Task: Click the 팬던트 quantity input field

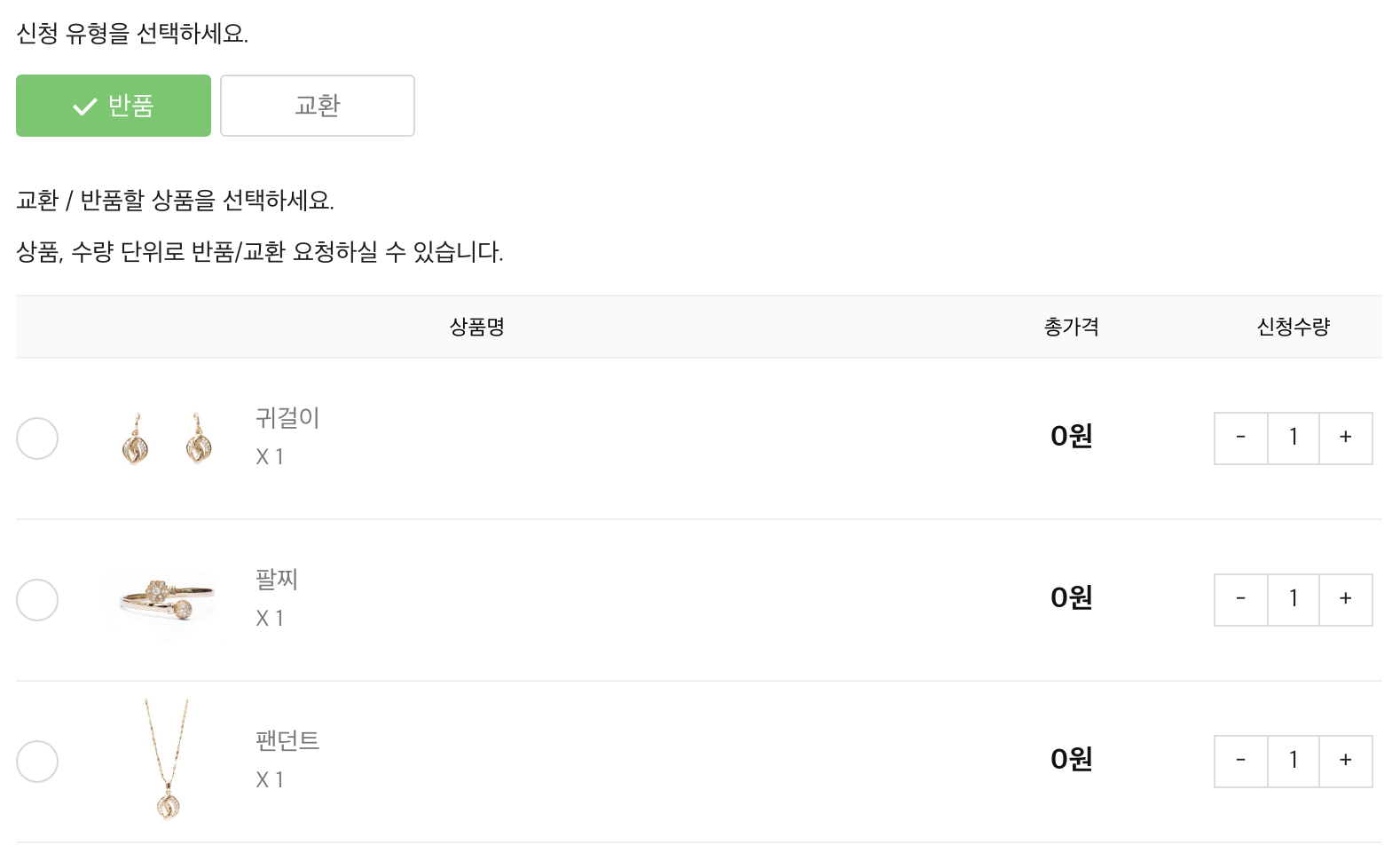Action: pos(1294,762)
